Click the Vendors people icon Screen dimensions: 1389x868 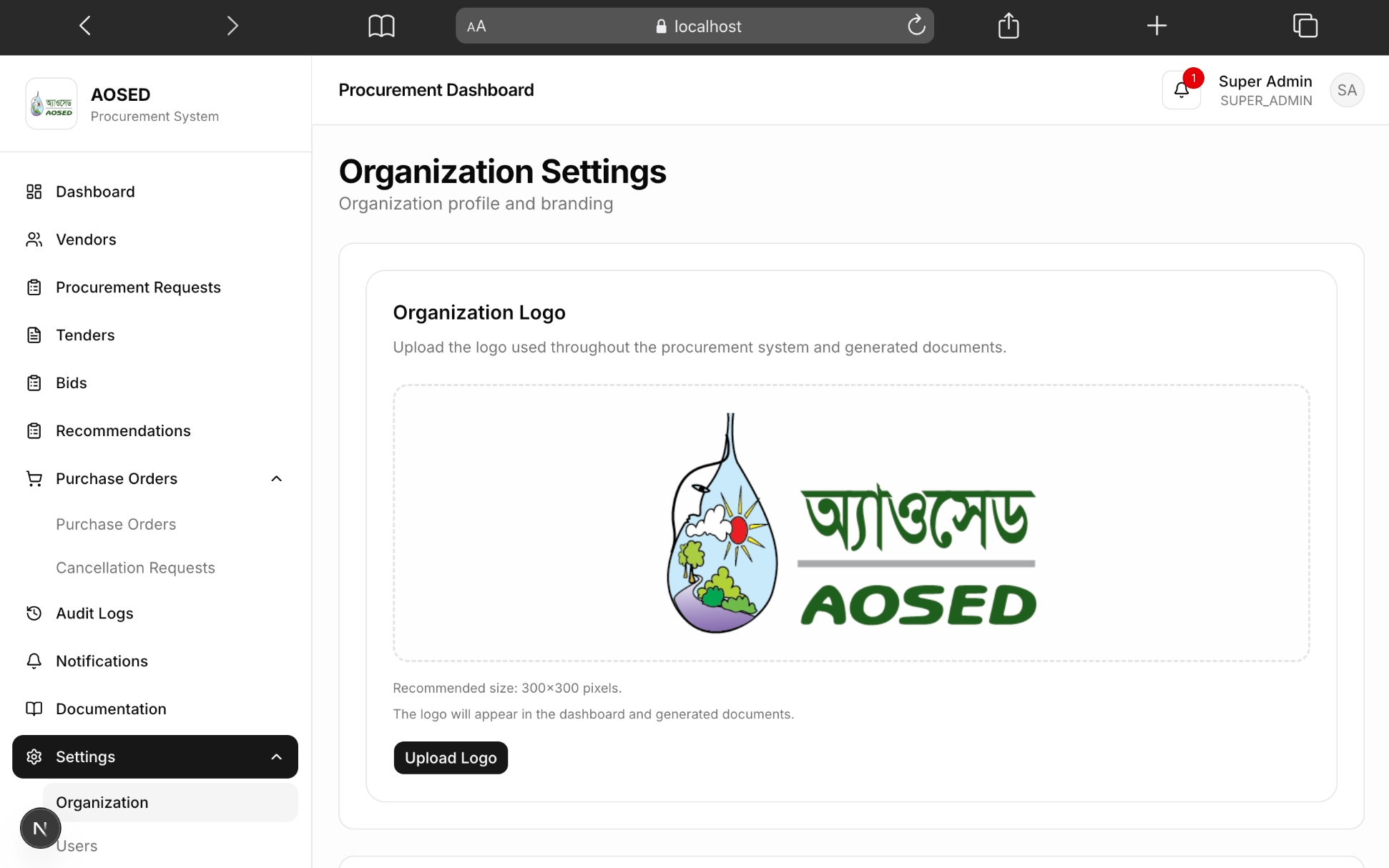(x=34, y=240)
